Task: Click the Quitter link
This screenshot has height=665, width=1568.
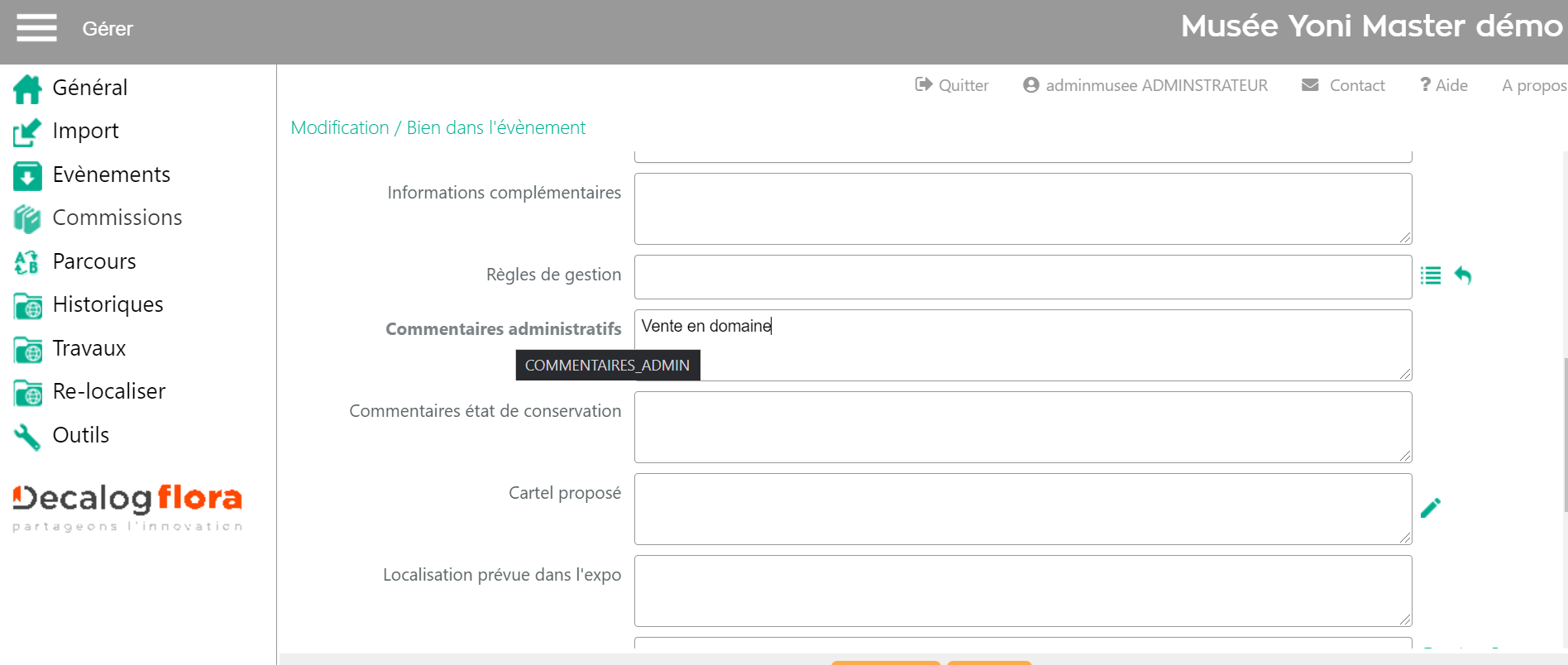Action: [952, 85]
